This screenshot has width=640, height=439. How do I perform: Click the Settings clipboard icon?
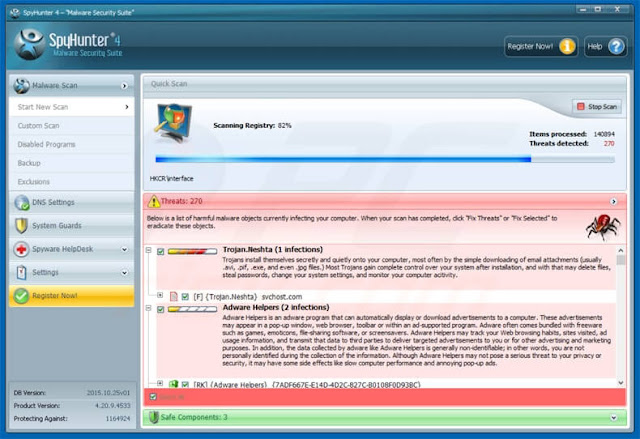pos(22,272)
